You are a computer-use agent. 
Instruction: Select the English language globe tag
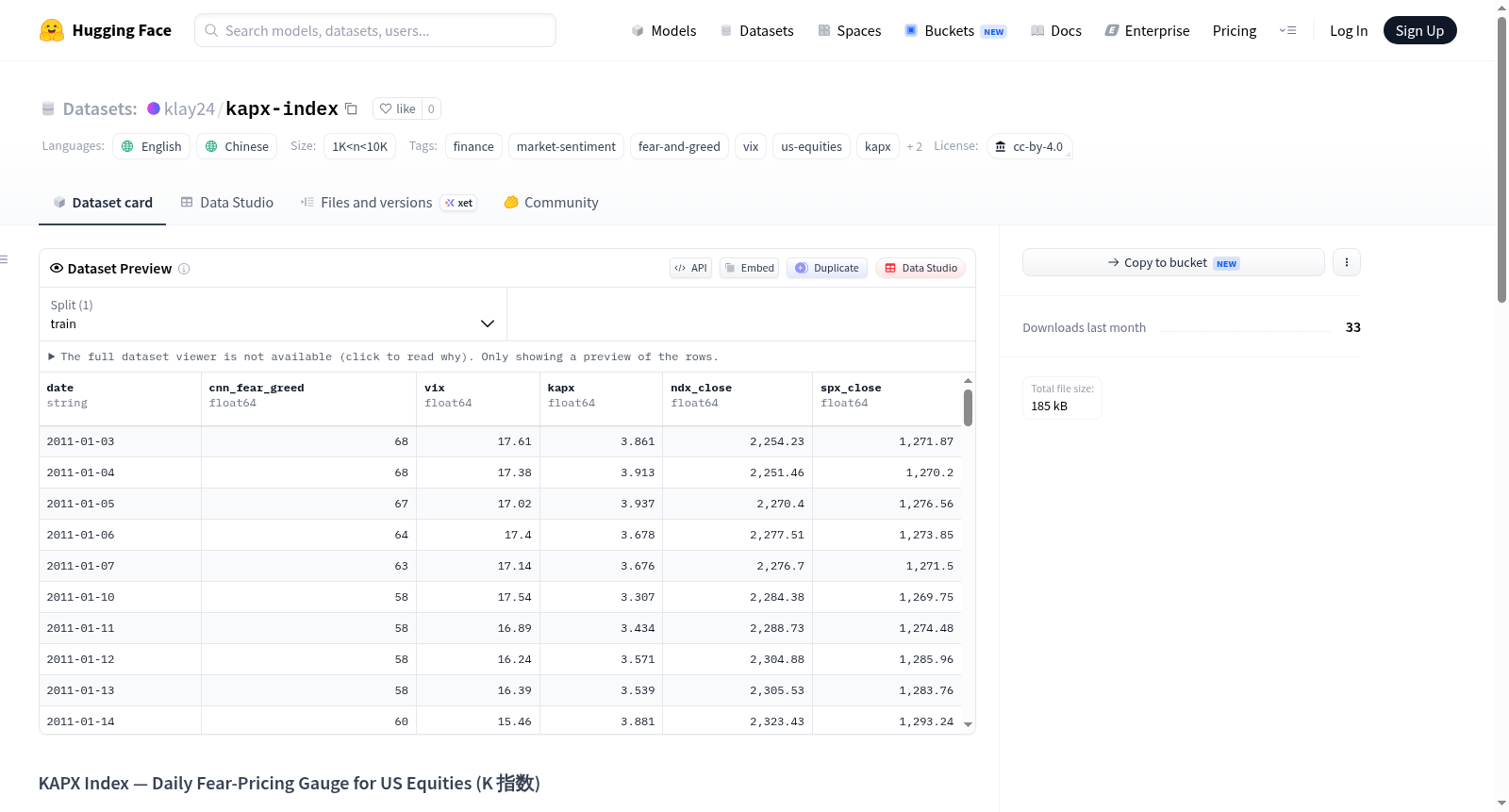click(x=152, y=146)
